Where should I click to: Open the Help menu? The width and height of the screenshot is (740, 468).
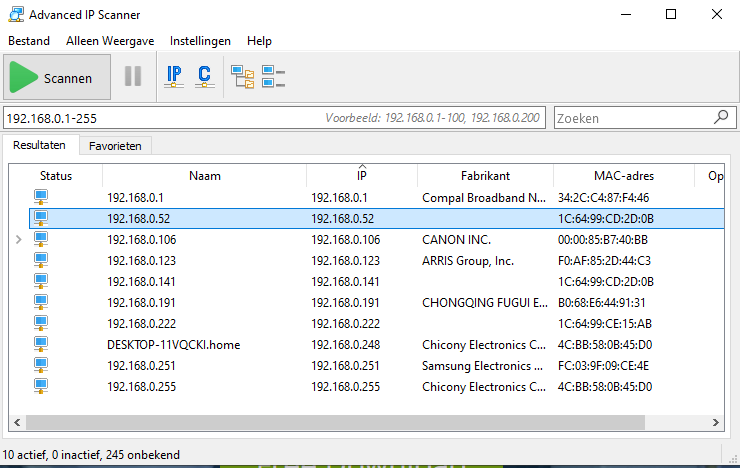[259, 41]
